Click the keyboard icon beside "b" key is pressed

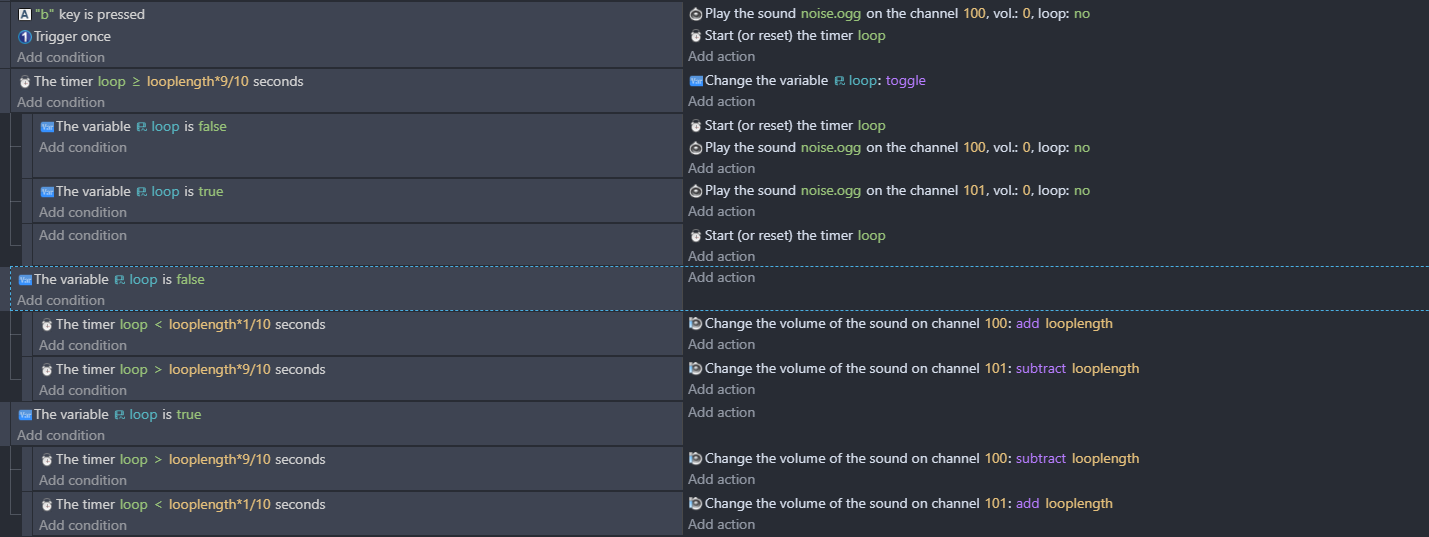tap(25, 15)
